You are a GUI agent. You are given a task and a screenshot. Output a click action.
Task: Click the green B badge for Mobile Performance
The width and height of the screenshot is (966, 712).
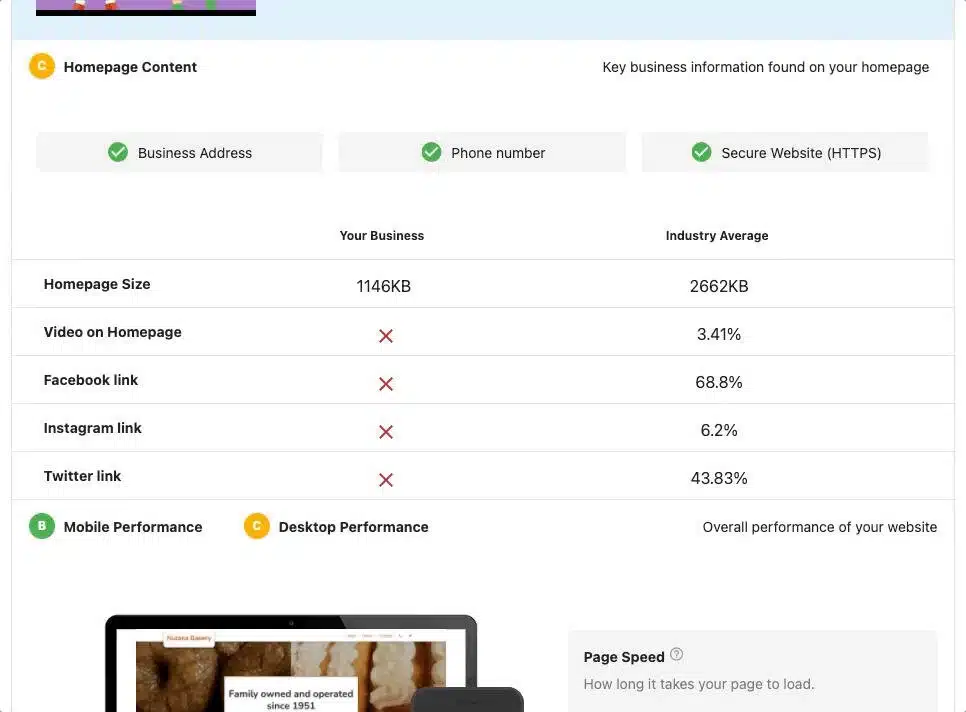coord(41,526)
